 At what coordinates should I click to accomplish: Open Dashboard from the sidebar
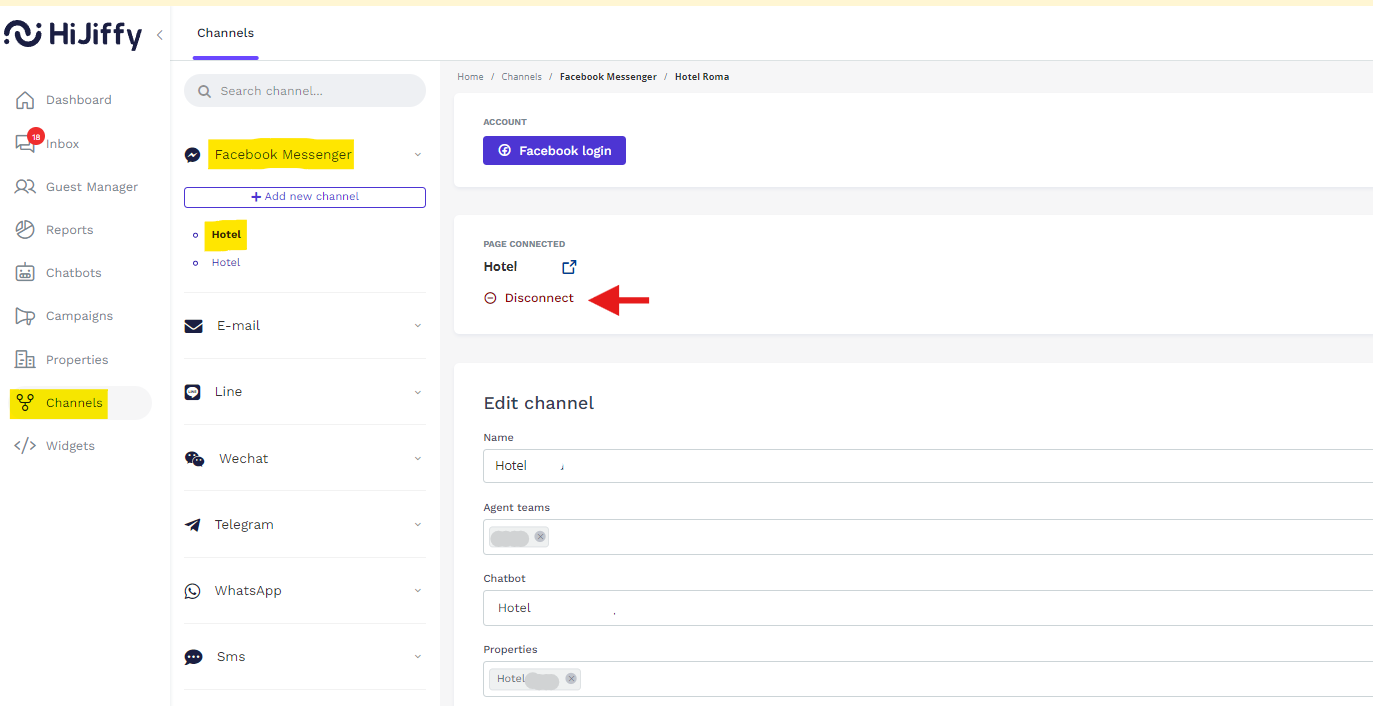coord(79,100)
